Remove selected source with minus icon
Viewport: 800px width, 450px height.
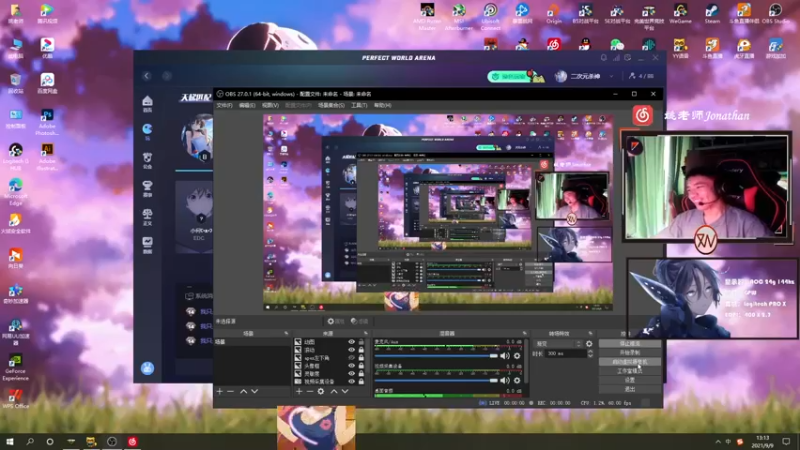coord(310,391)
